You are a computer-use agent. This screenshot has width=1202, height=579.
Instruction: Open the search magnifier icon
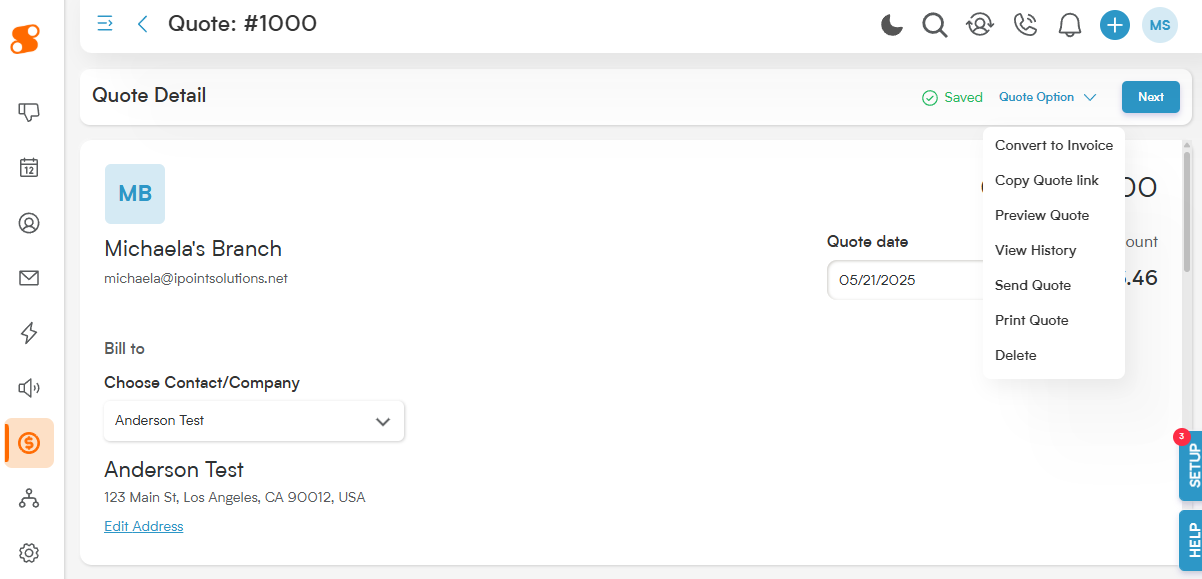(x=935, y=25)
